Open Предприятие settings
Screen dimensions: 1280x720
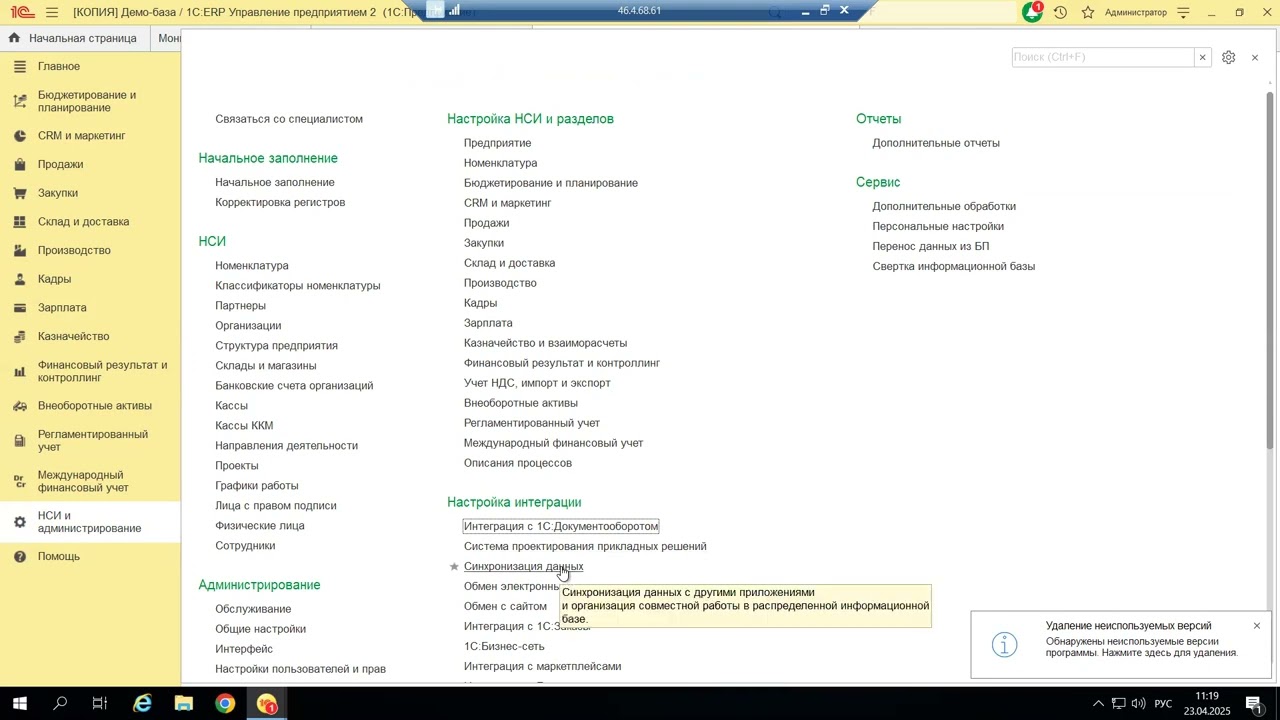pyautogui.click(x=497, y=143)
